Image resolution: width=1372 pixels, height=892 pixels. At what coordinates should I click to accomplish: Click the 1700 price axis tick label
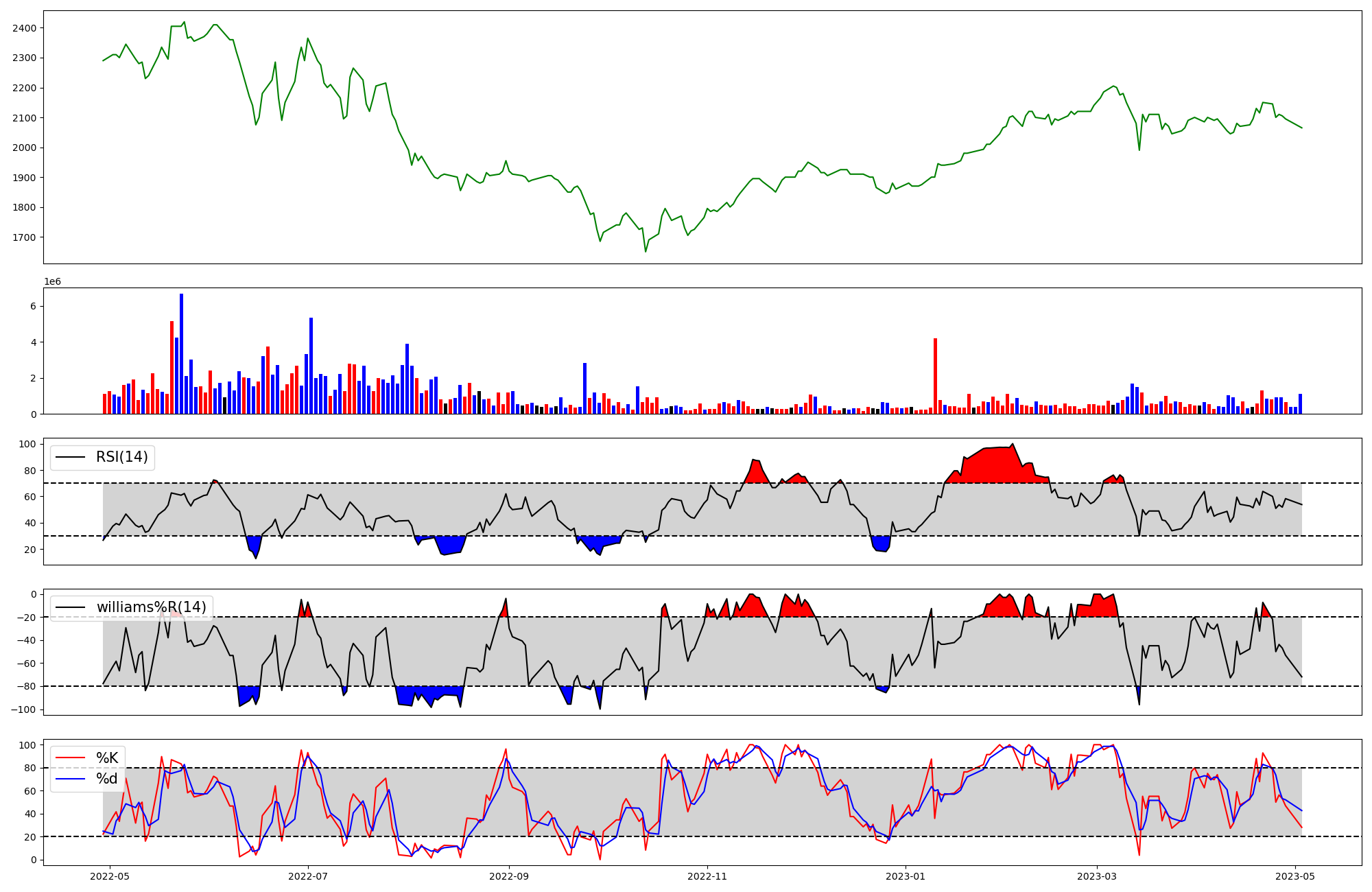pyautogui.click(x=25, y=237)
